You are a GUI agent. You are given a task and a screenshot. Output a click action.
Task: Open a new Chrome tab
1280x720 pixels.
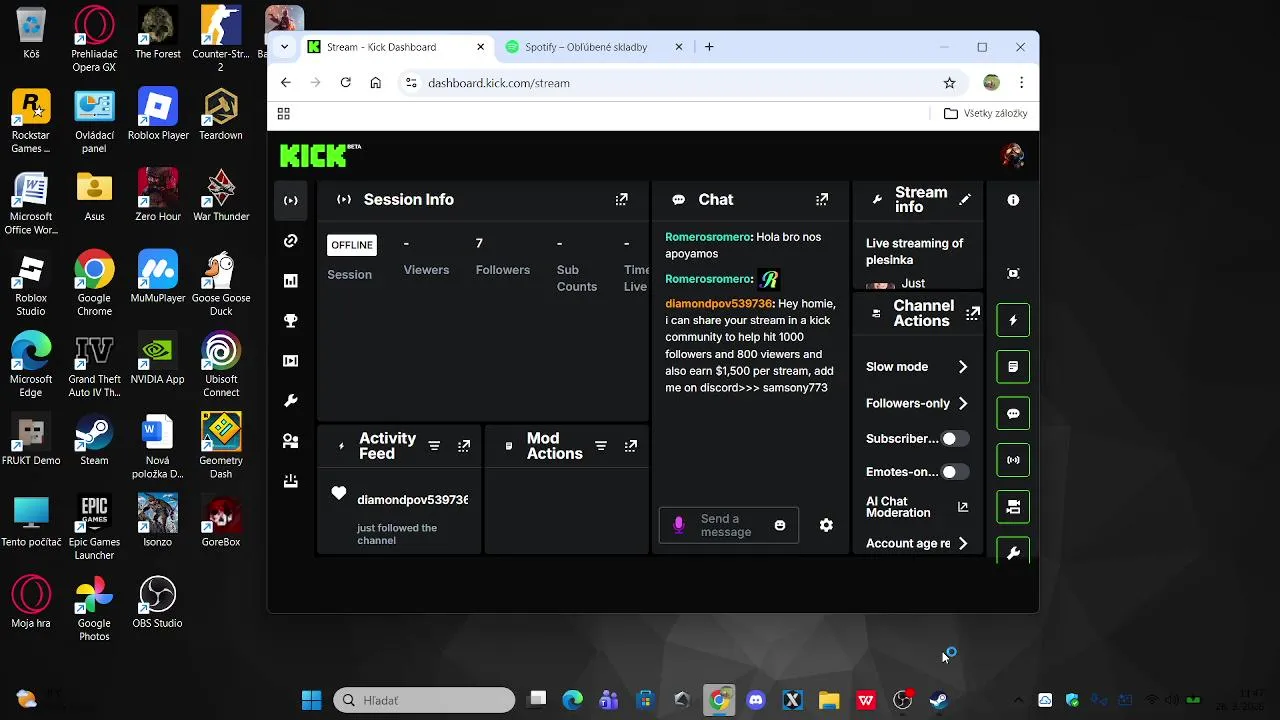coord(709,47)
